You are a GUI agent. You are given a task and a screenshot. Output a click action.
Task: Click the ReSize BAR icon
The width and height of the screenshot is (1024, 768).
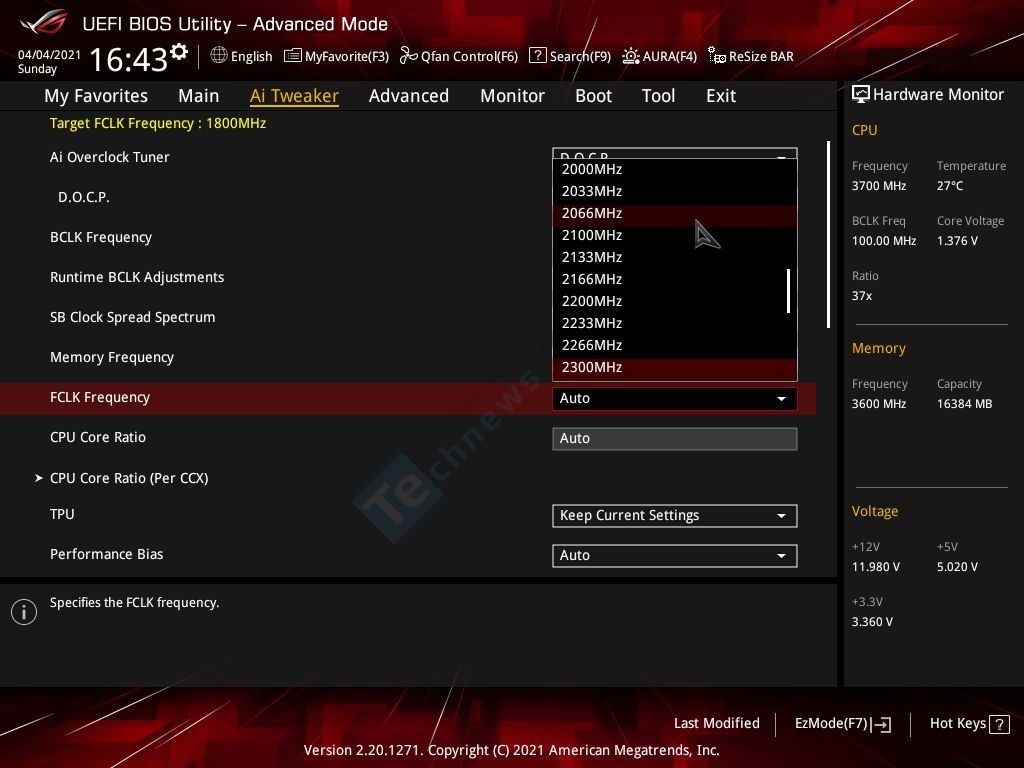click(716, 56)
